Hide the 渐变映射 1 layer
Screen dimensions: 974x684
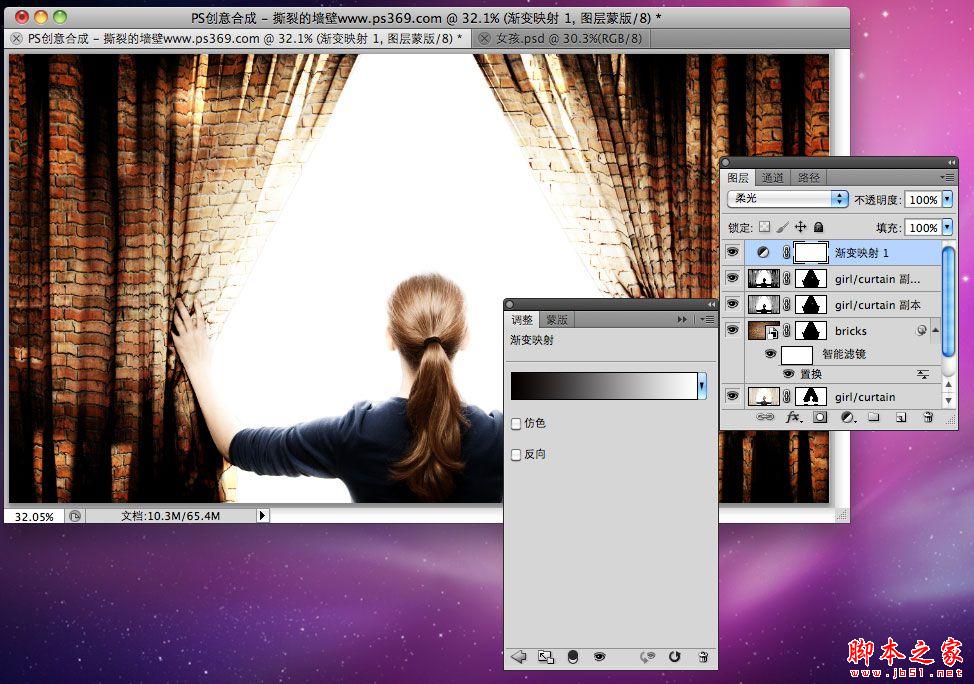733,252
